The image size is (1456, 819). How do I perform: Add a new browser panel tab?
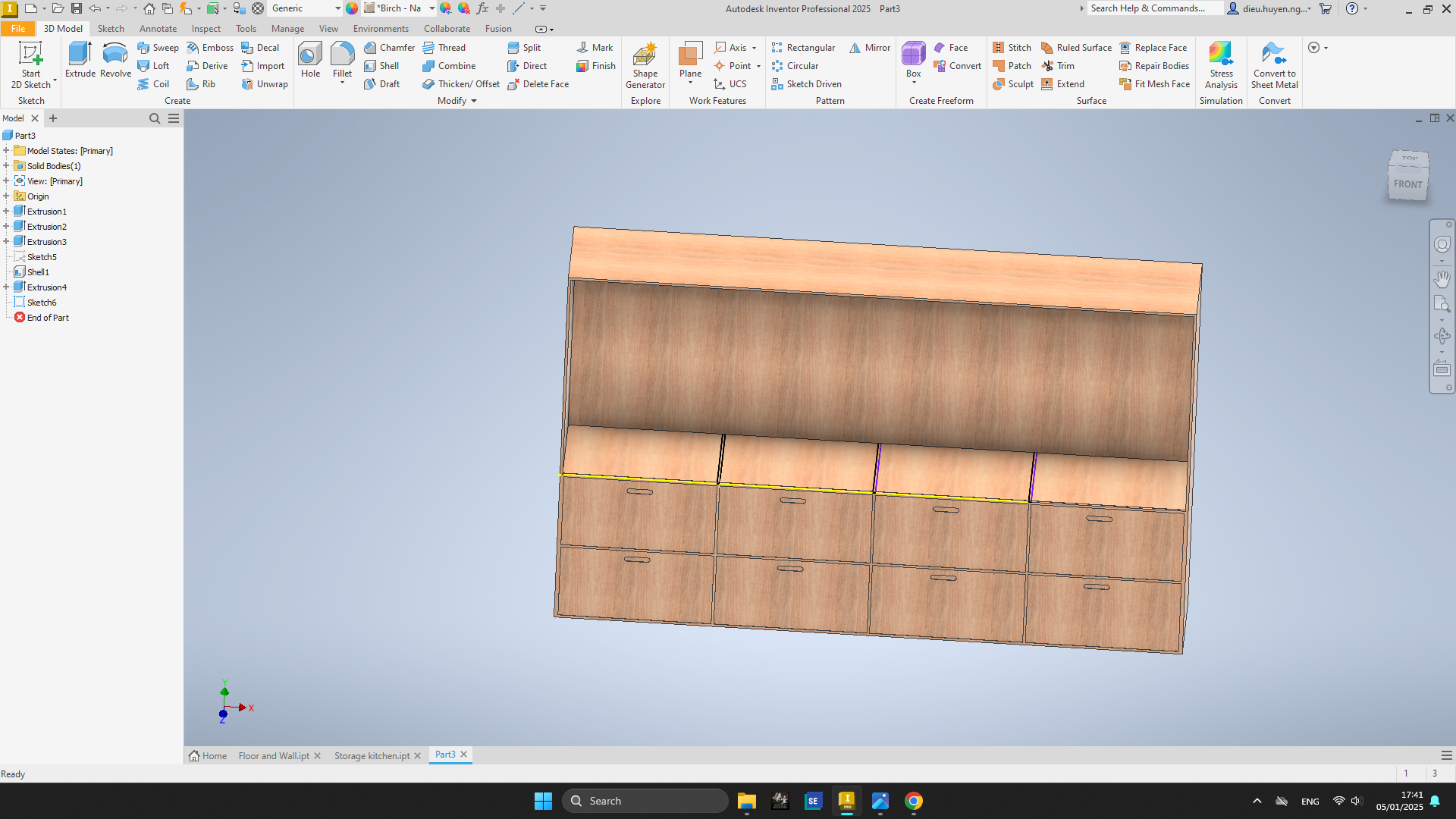pos(53,118)
